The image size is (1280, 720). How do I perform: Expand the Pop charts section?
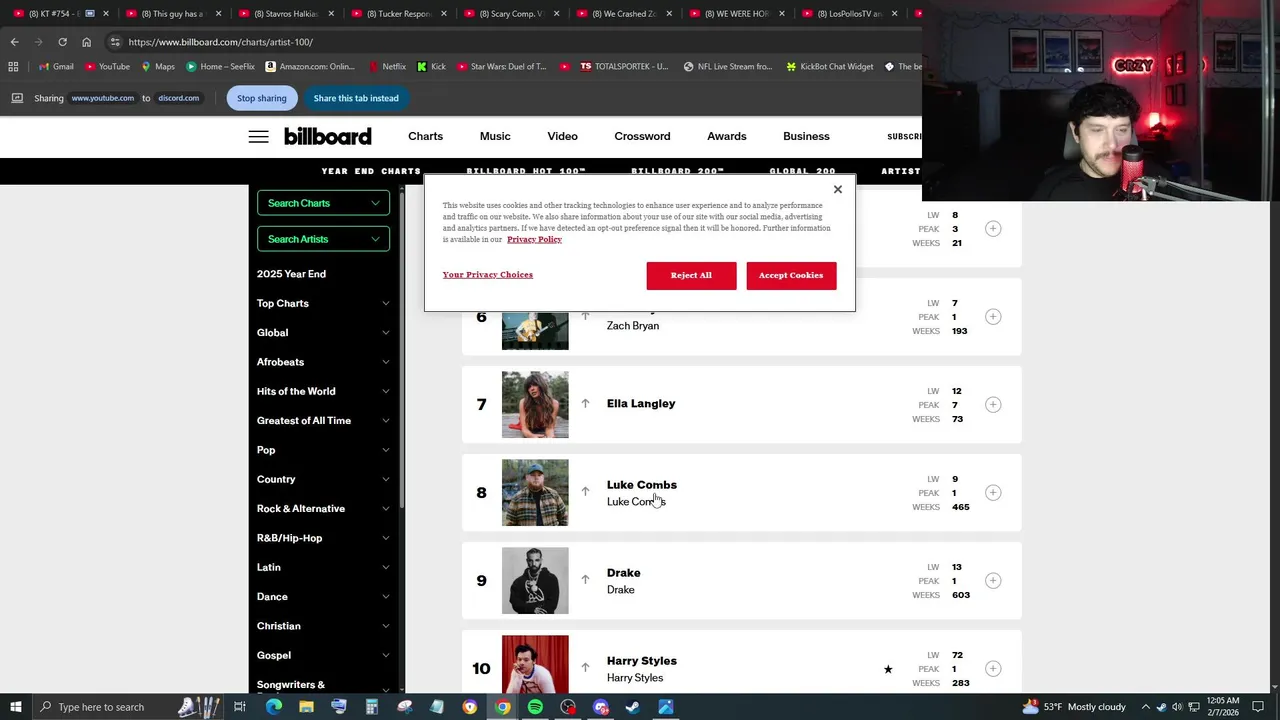tap(385, 450)
